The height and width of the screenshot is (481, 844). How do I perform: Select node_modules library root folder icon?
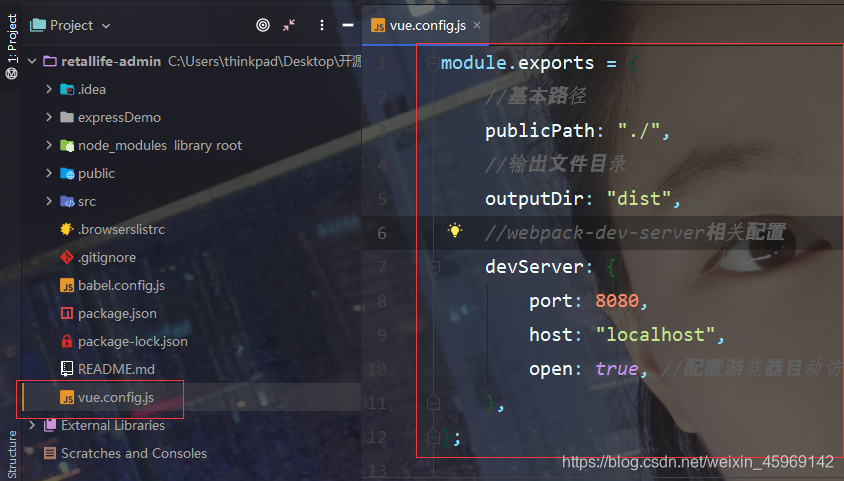tap(67, 145)
